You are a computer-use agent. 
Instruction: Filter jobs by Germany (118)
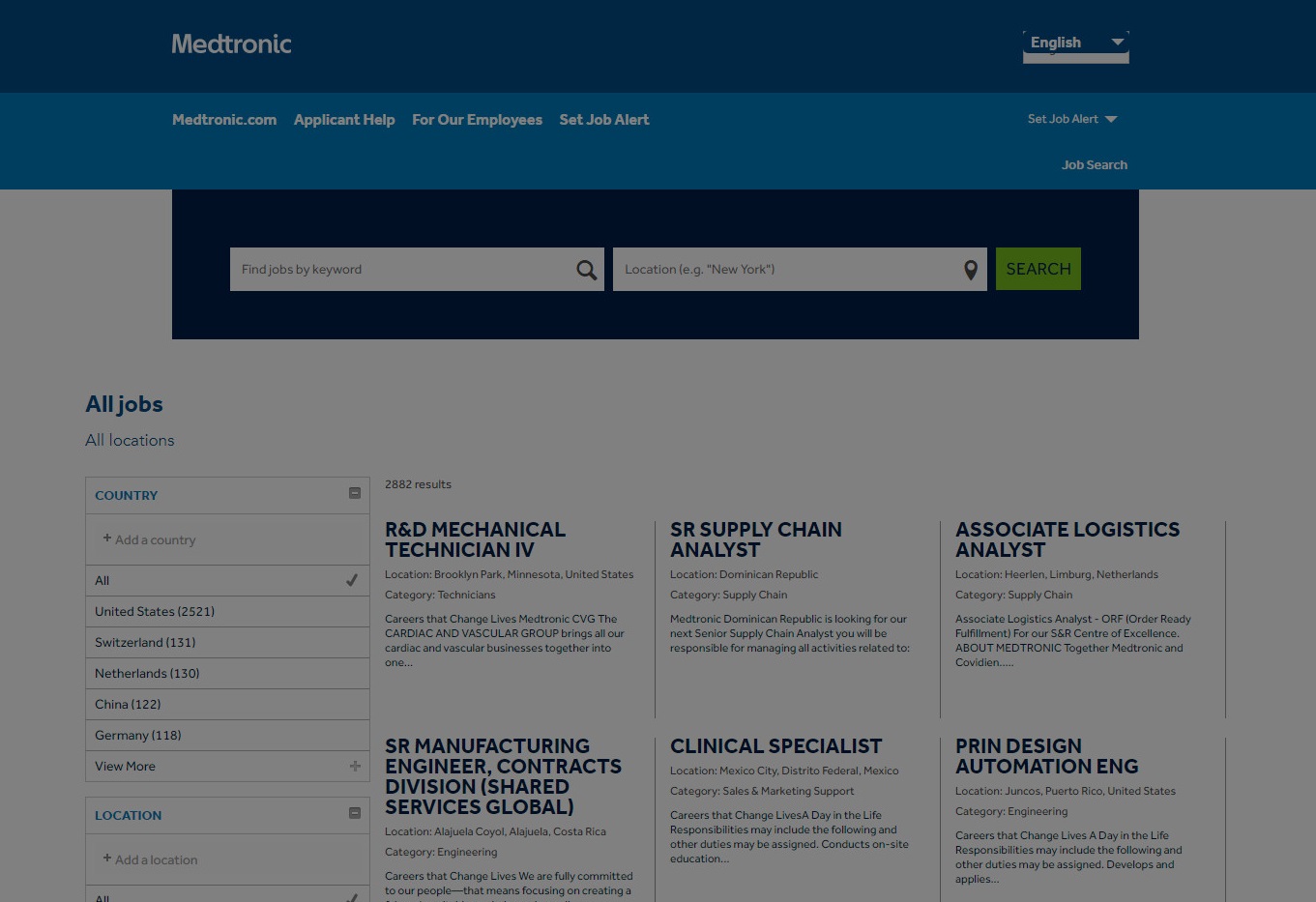click(x=138, y=735)
